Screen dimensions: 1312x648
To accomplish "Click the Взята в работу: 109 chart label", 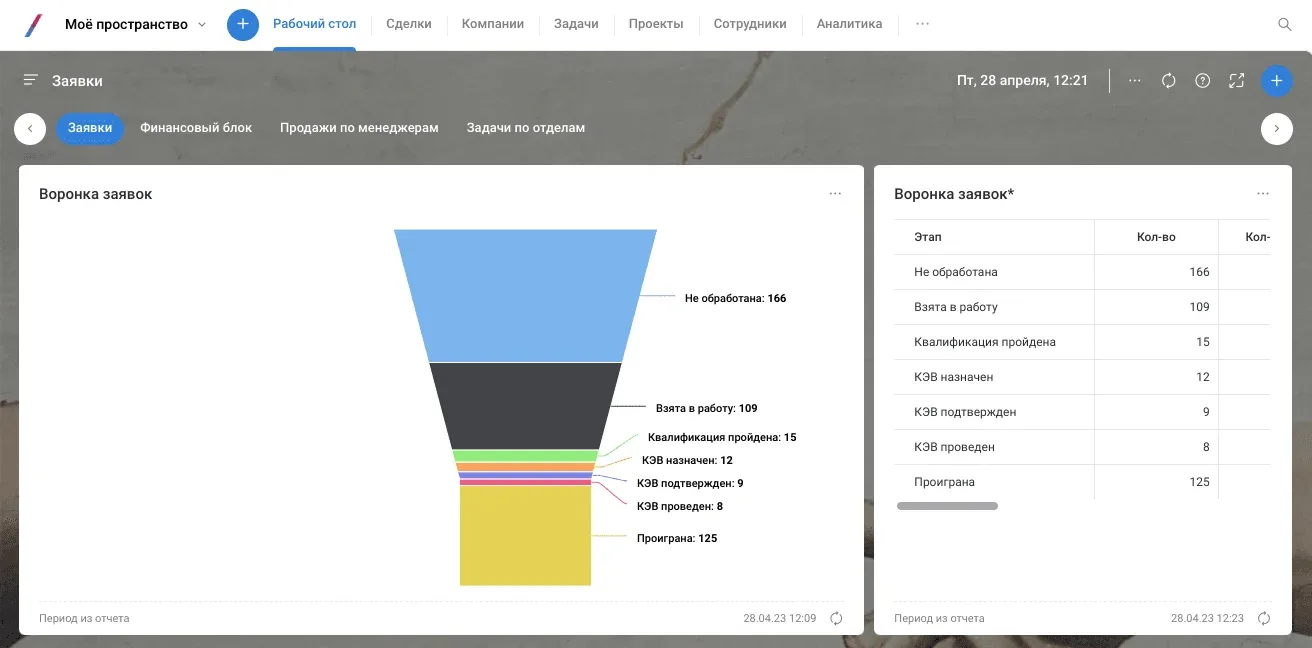I will pyautogui.click(x=706, y=408).
